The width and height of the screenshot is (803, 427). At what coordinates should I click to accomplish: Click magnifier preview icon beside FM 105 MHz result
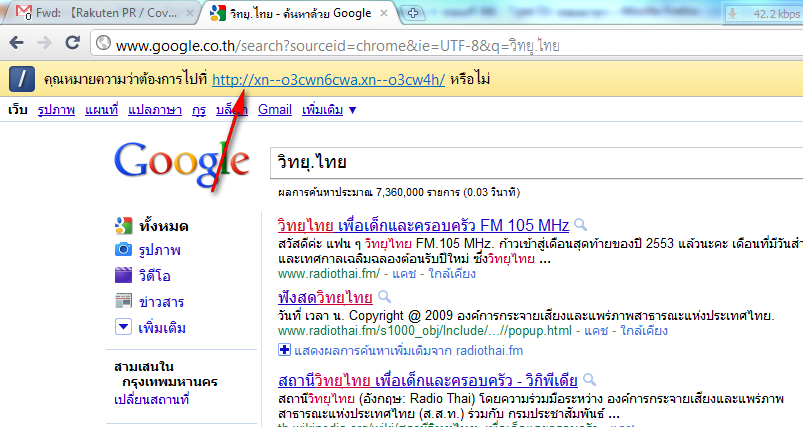tap(580, 224)
